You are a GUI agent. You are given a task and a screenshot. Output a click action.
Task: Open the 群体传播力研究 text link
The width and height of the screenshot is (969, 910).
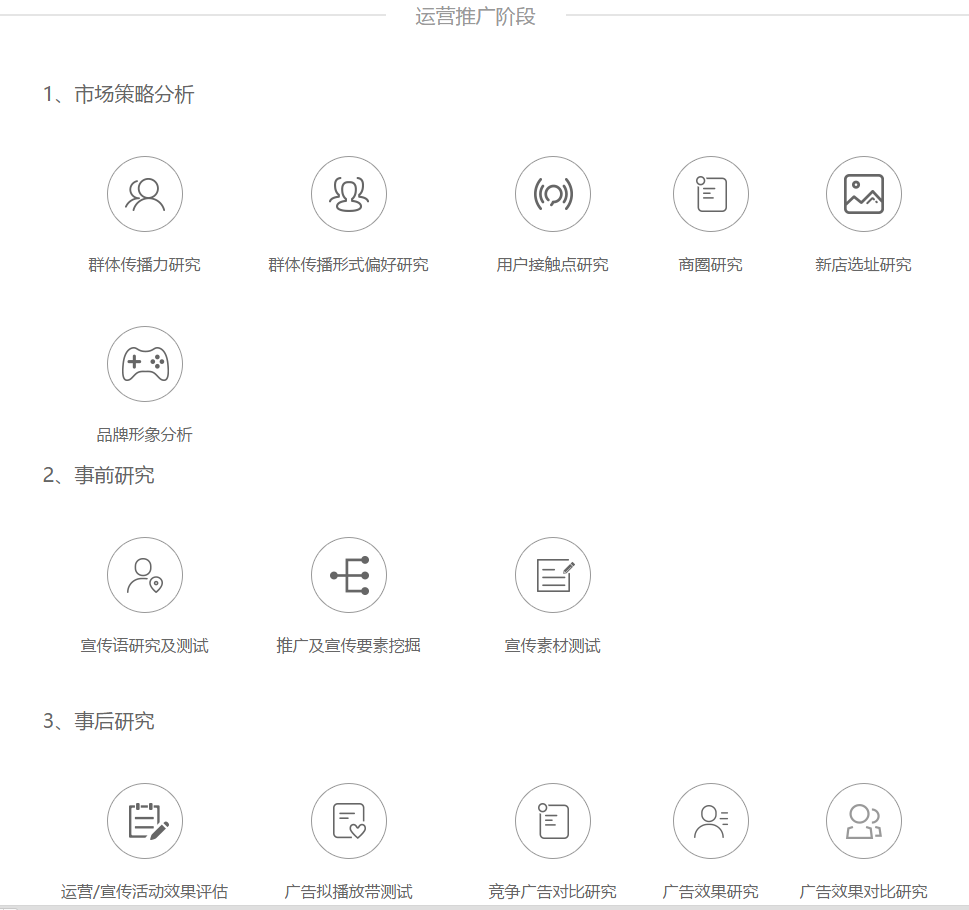tap(145, 265)
